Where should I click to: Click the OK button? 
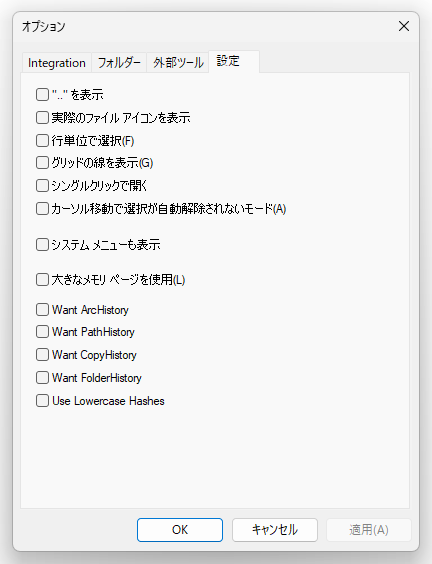[180, 530]
